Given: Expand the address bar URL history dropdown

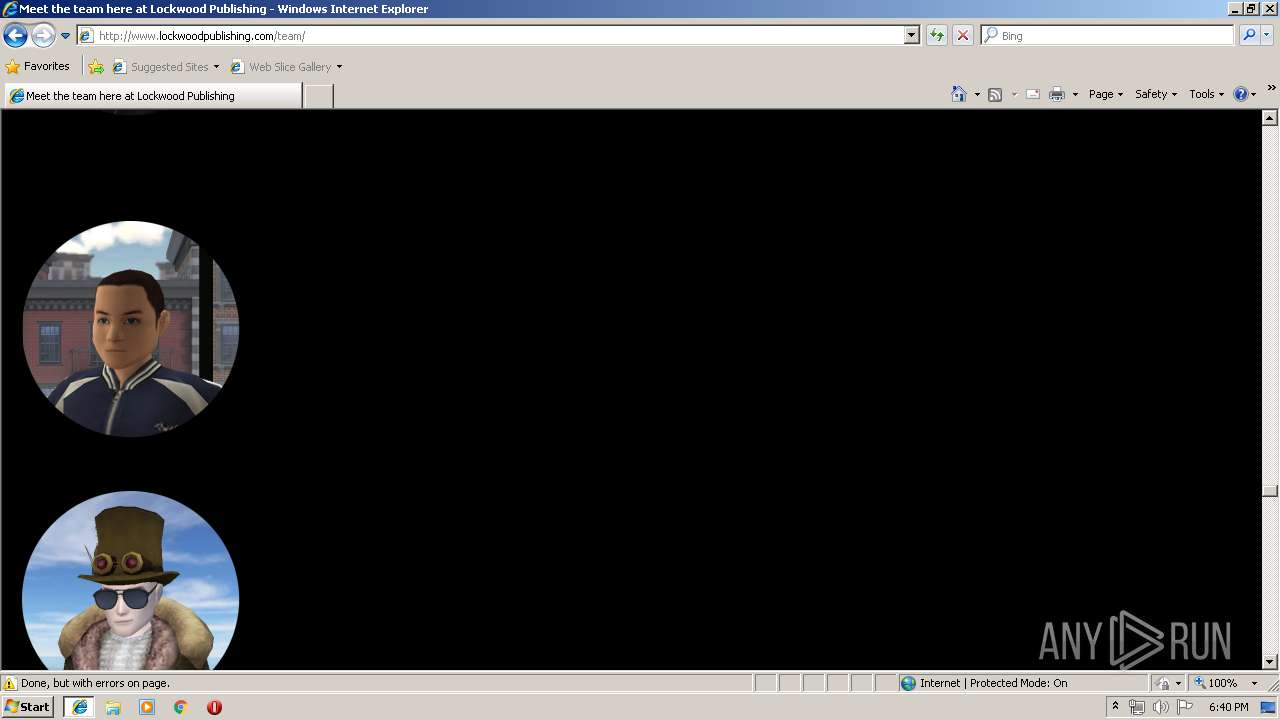Looking at the screenshot, I should point(912,36).
